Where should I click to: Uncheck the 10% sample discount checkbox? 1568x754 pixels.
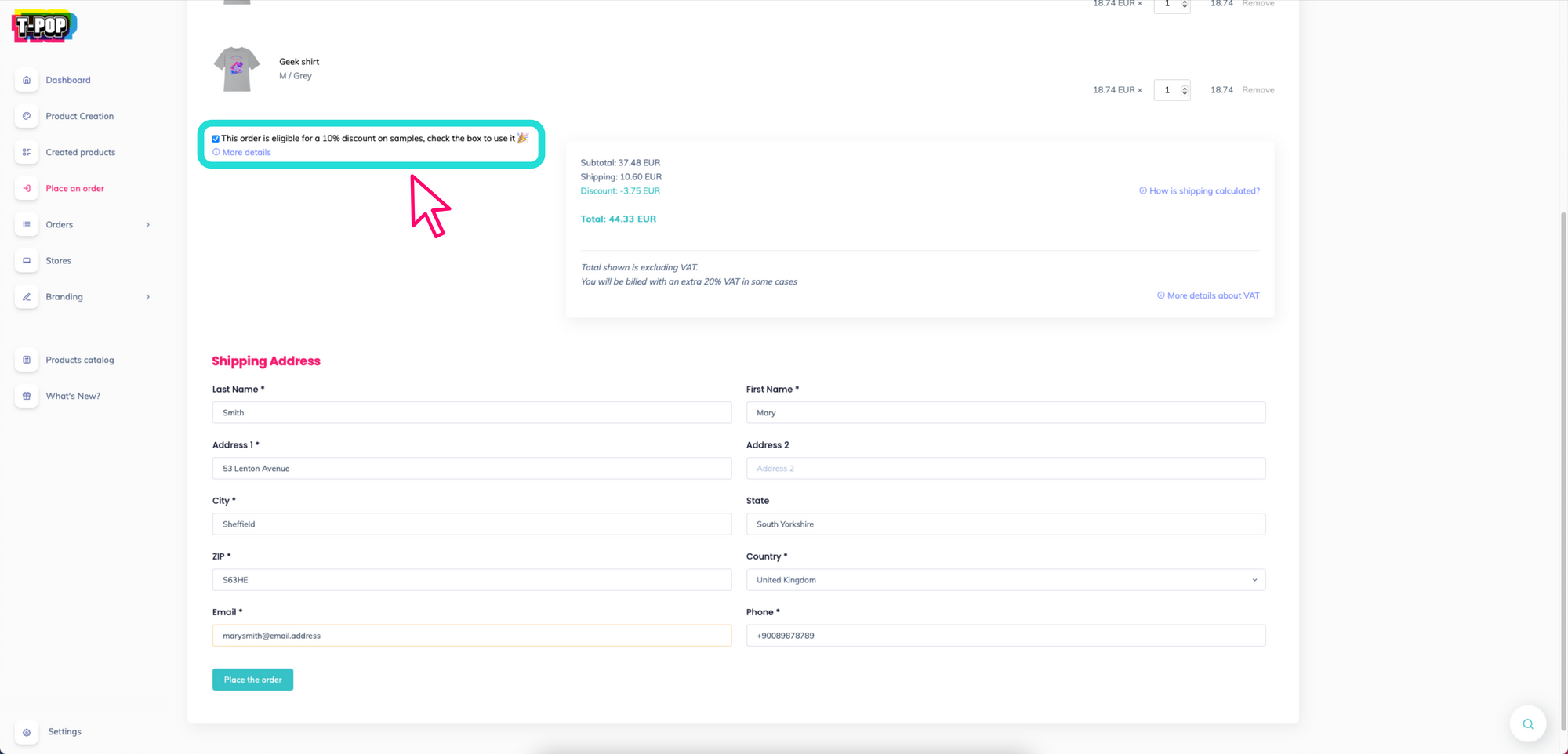(x=216, y=139)
